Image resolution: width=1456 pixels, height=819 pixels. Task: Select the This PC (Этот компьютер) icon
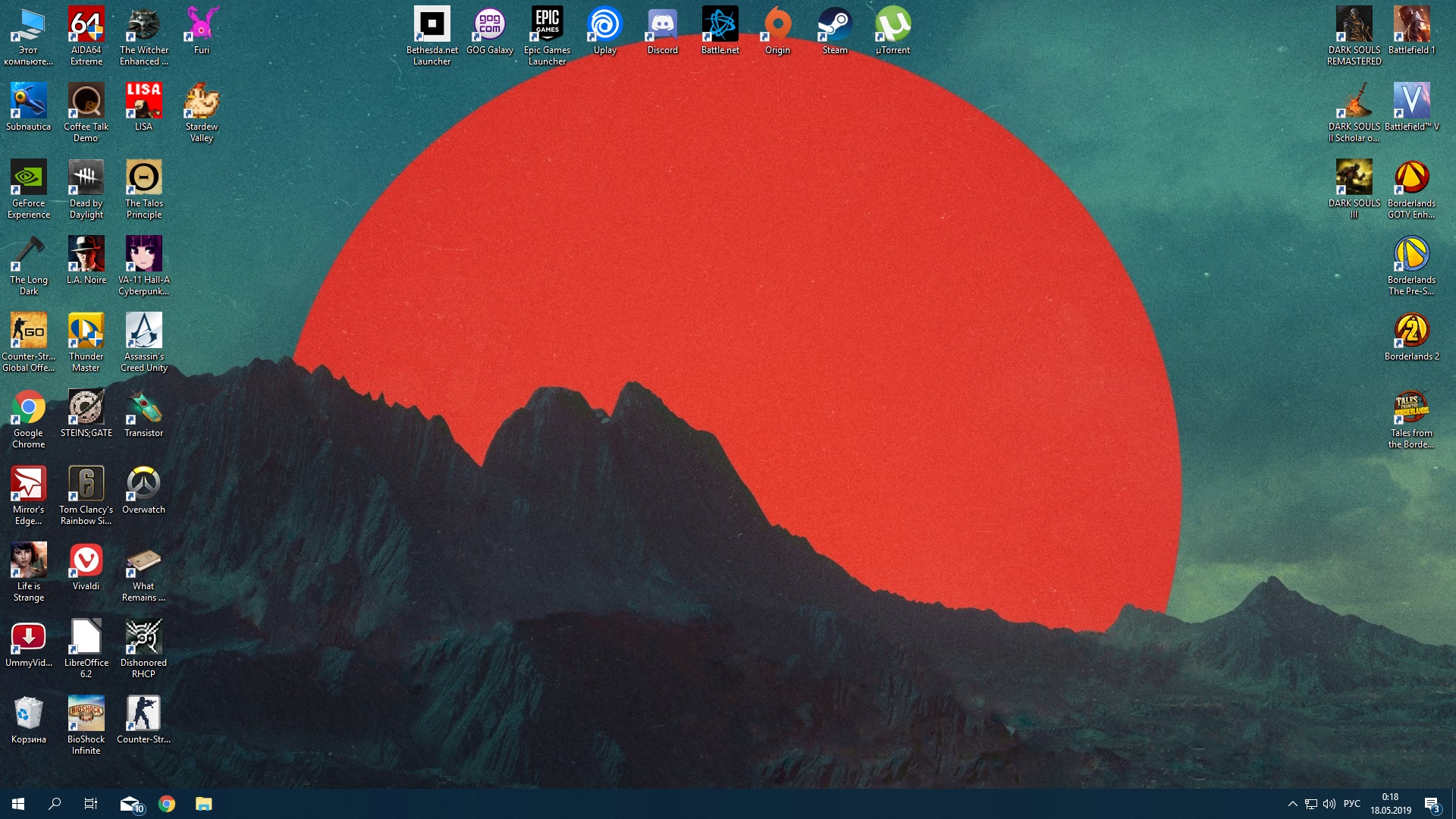pos(28,36)
